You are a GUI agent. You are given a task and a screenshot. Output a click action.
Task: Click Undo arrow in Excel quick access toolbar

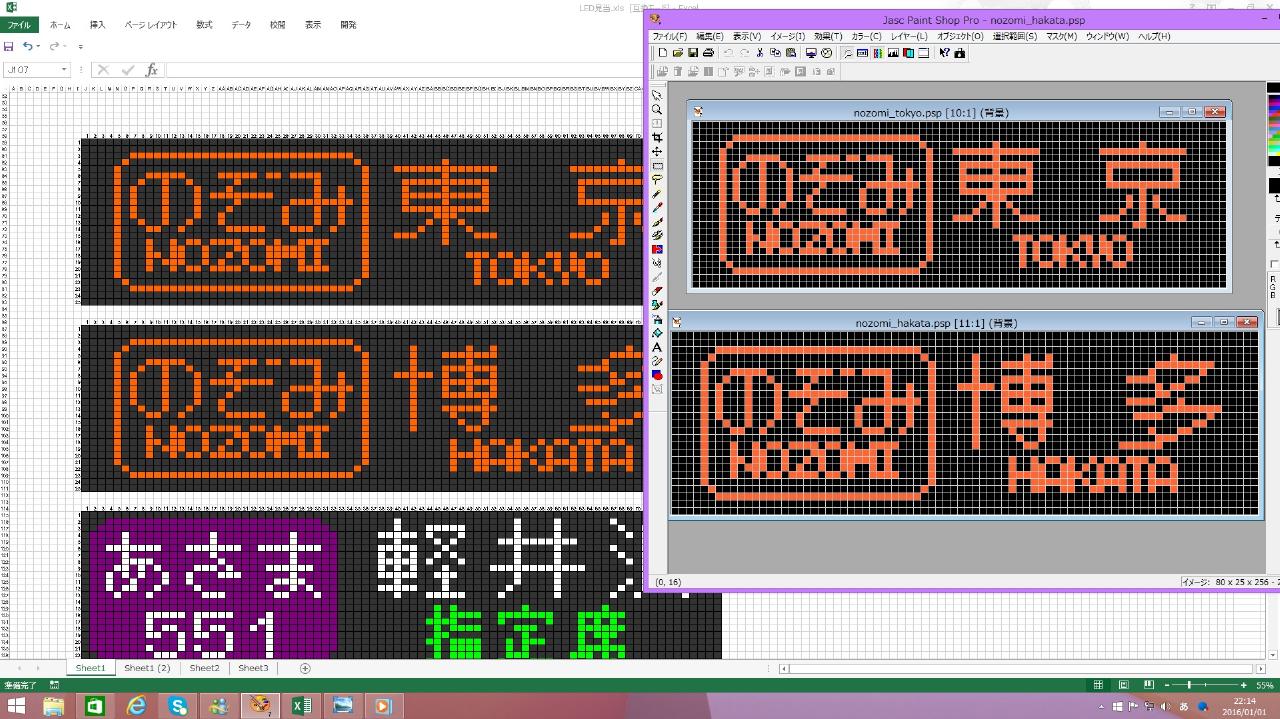click(27, 46)
